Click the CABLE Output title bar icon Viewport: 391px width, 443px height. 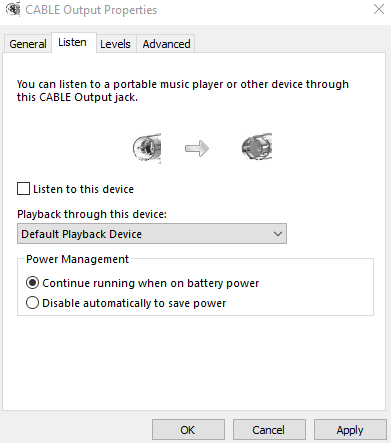click(13, 9)
